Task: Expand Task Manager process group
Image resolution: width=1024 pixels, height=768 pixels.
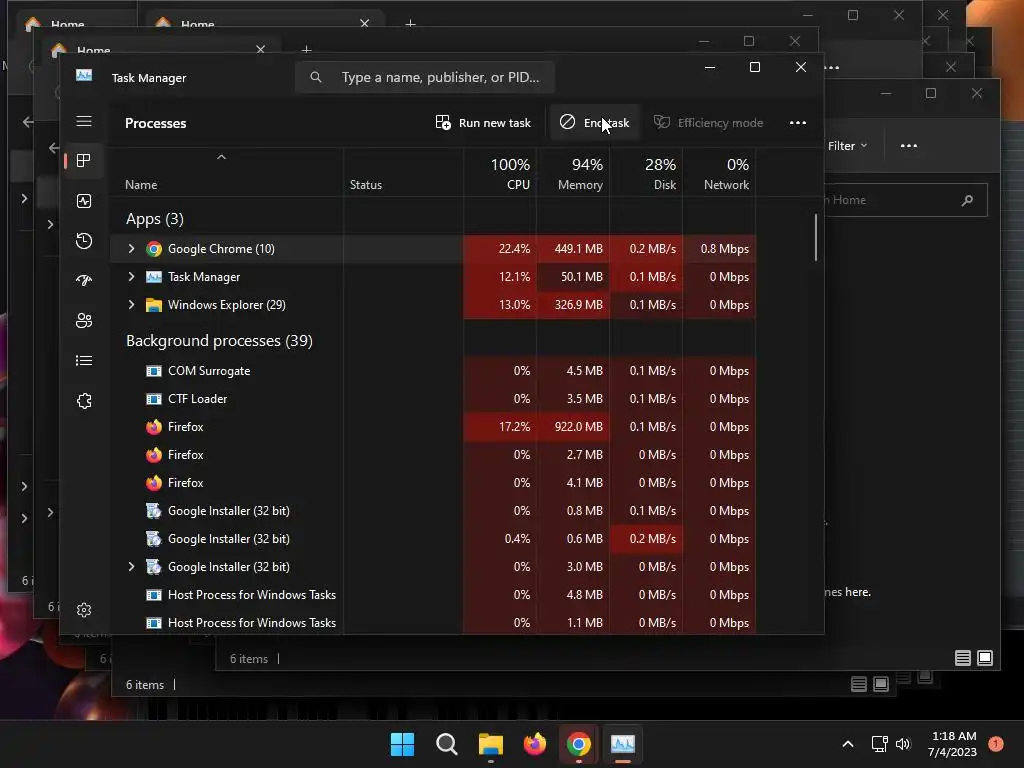Action: click(x=131, y=277)
